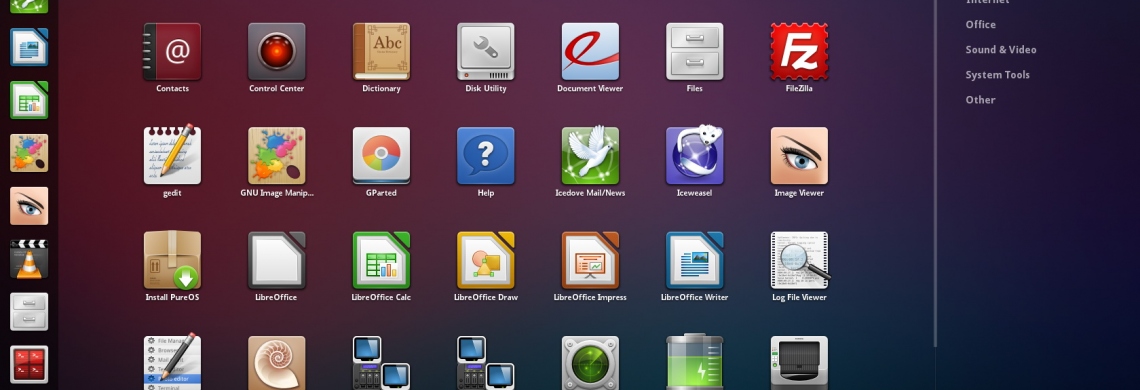Open the Contacts application
1140x390 pixels.
(172, 52)
